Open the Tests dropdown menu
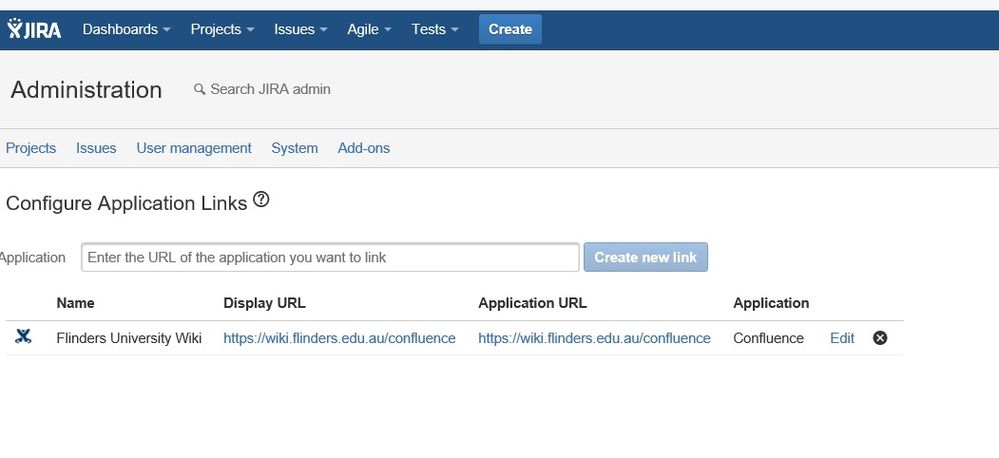This screenshot has height=458, width=999. pyautogui.click(x=435, y=29)
